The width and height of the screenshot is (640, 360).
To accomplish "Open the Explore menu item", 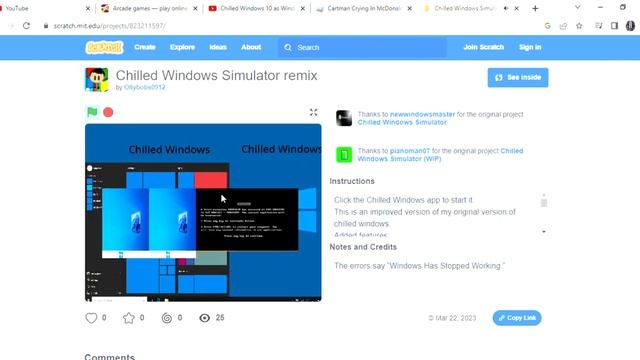I will click(x=182, y=47).
